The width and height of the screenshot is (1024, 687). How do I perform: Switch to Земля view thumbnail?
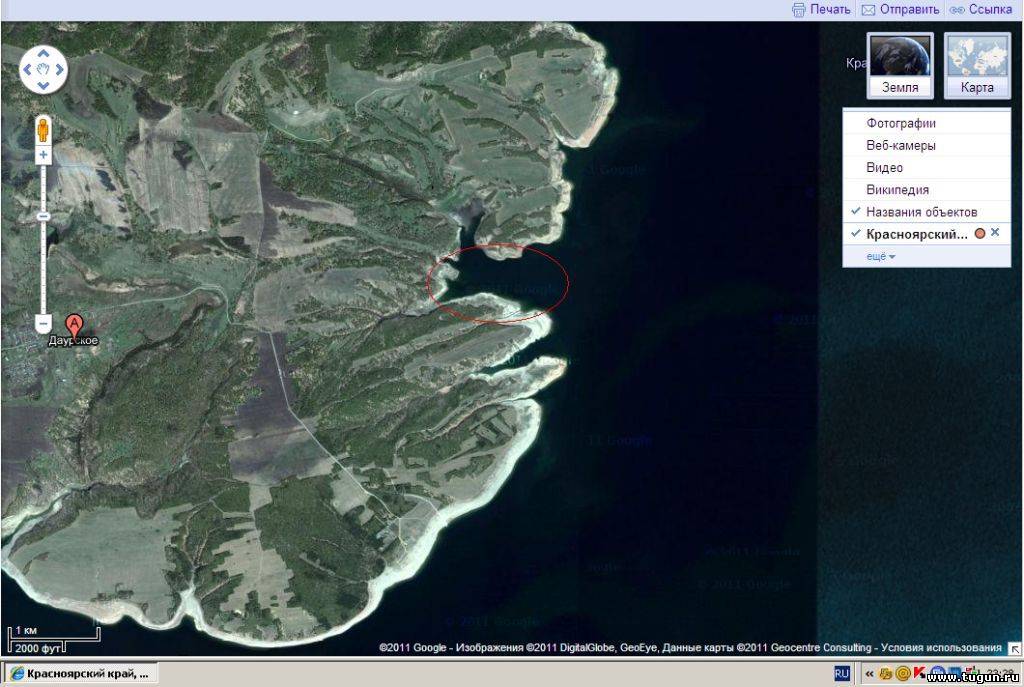tap(900, 66)
